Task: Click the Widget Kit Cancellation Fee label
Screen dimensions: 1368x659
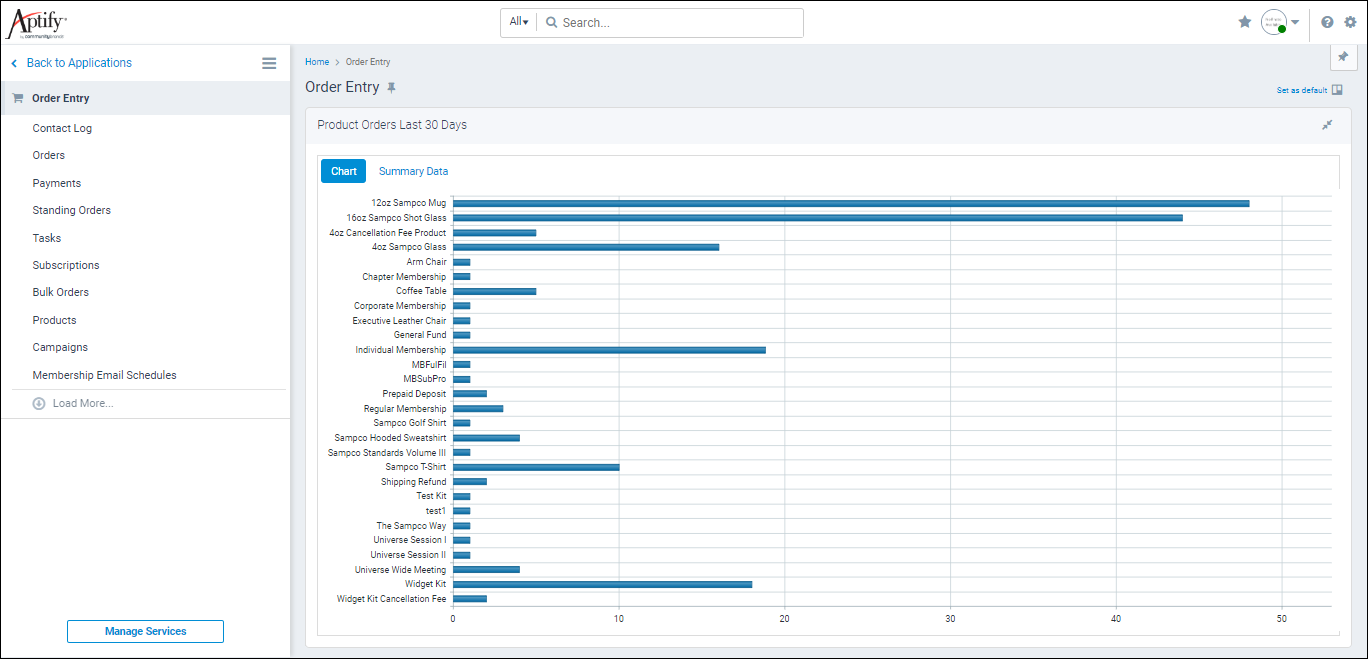Action: 392,599
